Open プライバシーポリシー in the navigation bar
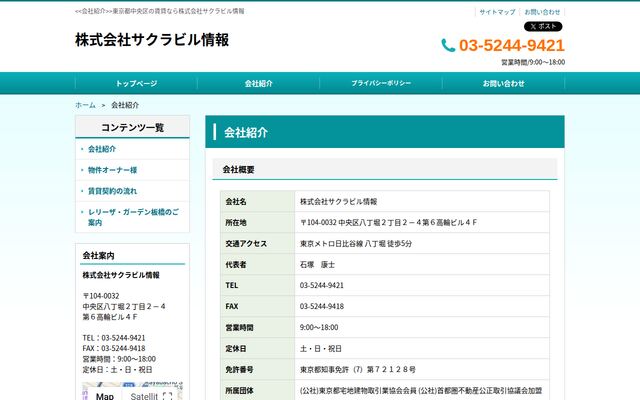This screenshot has width=640, height=400. (381, 83)
